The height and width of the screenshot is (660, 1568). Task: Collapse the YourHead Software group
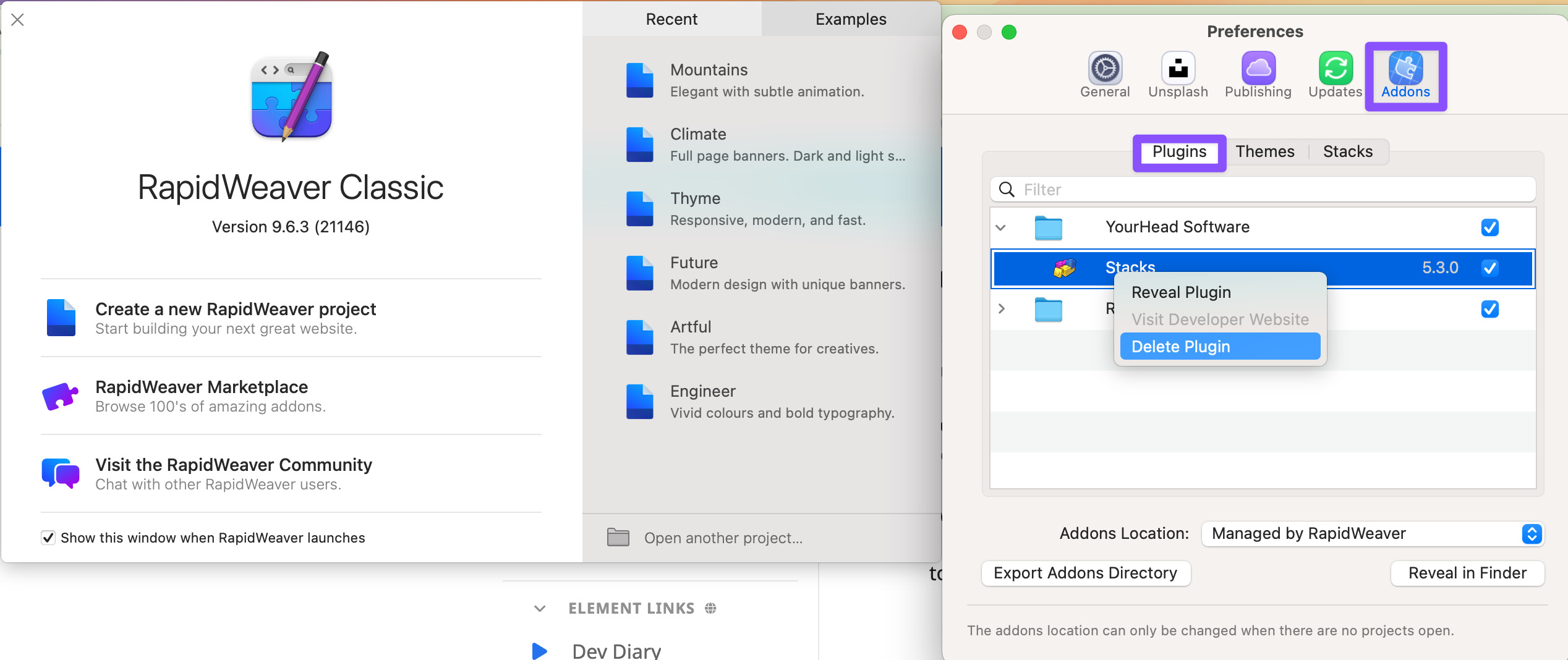point(1001,227)
